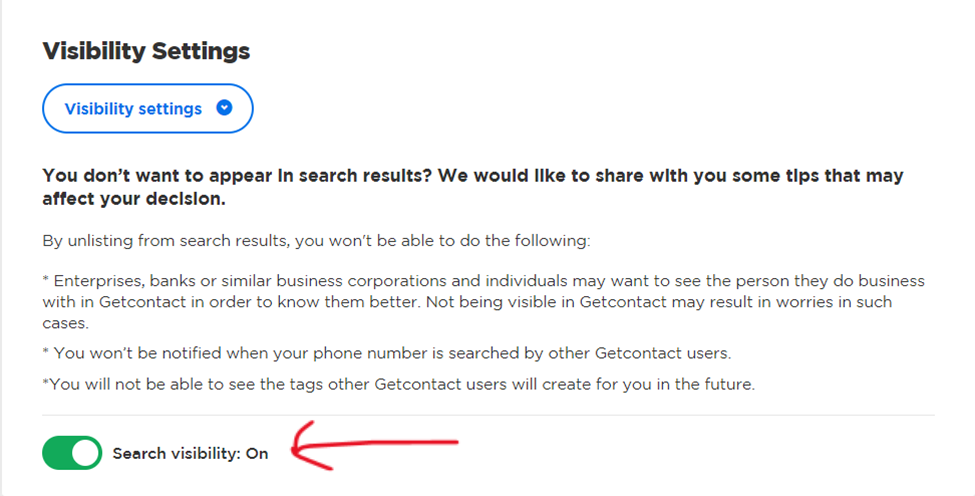Screen dimensions: 975x496
Task: Turn off the Search visibility toggle
Action: [72, 453]
